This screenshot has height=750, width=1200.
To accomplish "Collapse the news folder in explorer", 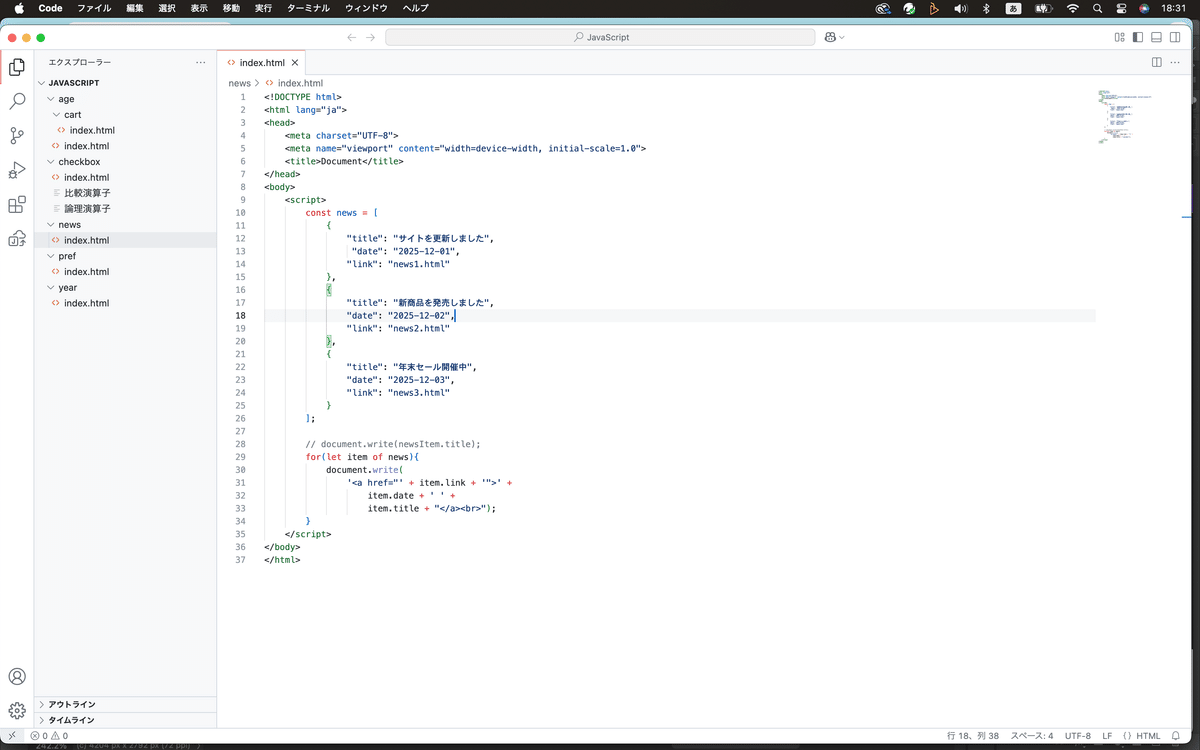I will tap(69, 225).
